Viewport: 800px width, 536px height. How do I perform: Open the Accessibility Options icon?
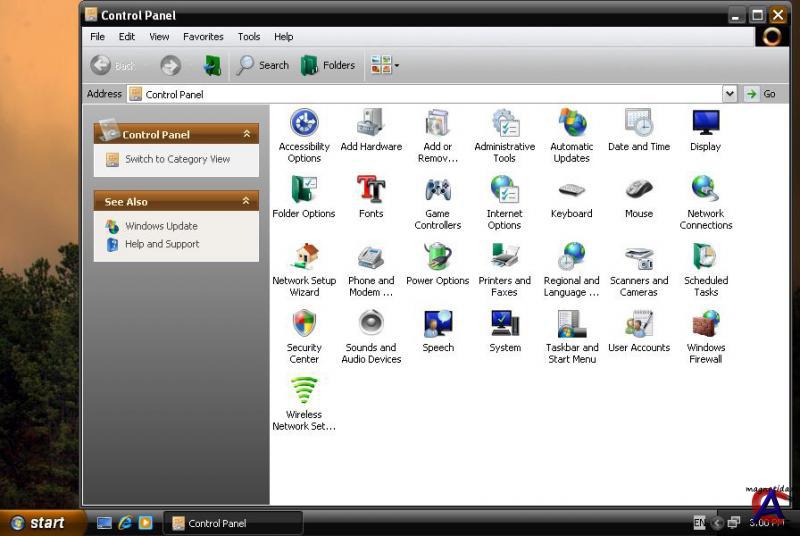304,125
